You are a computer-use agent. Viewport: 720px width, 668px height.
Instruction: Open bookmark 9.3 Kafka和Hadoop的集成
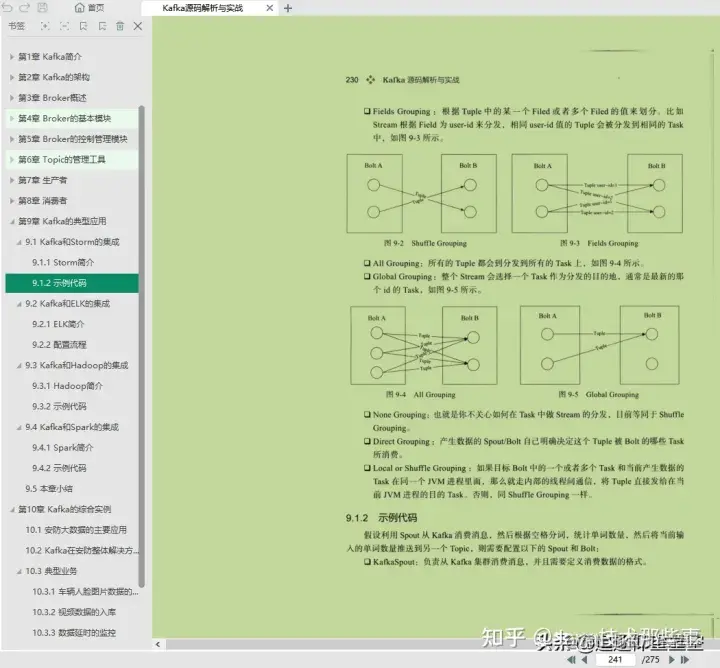[77, 365]
